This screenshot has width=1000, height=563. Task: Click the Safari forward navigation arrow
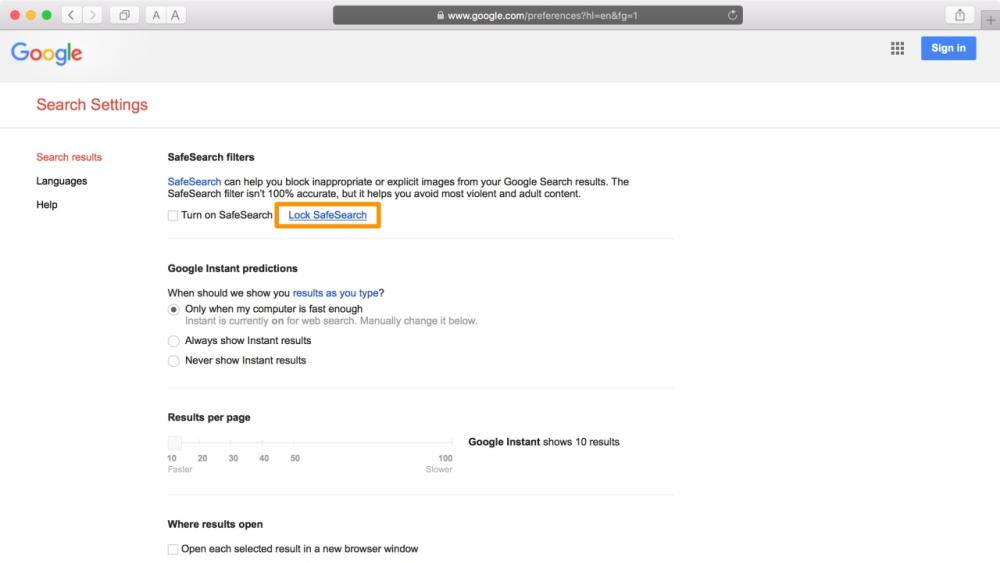pos(92,15)
